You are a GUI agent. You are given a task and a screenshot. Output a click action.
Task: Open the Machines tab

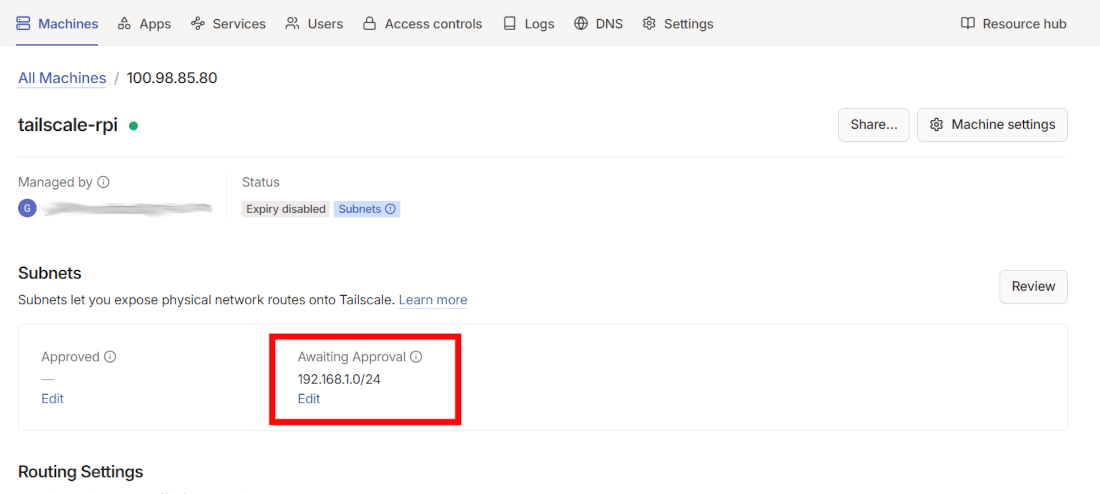pyautogui.click(x=57, y=24)
